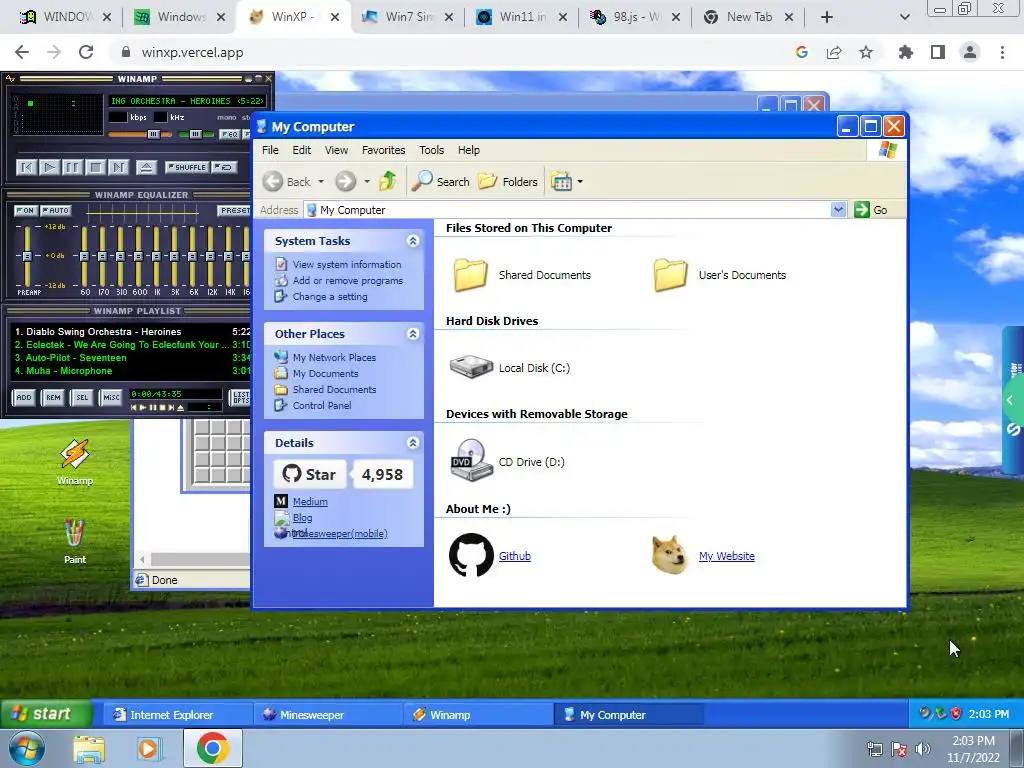Click the Back toolbar button

(x=287, y=182)
